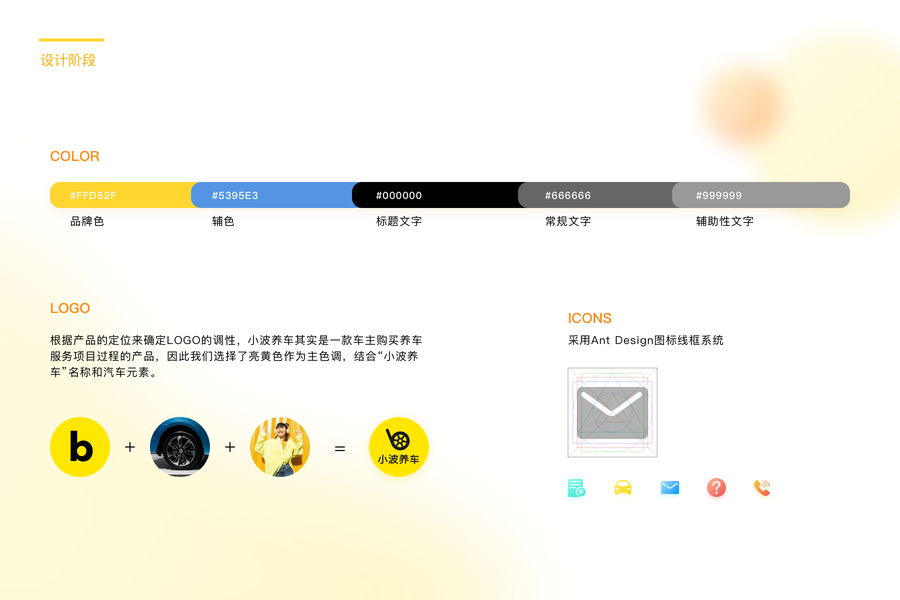Click the 辅助性文字 label
Screen dimensions: 900x600
point(724,221)
